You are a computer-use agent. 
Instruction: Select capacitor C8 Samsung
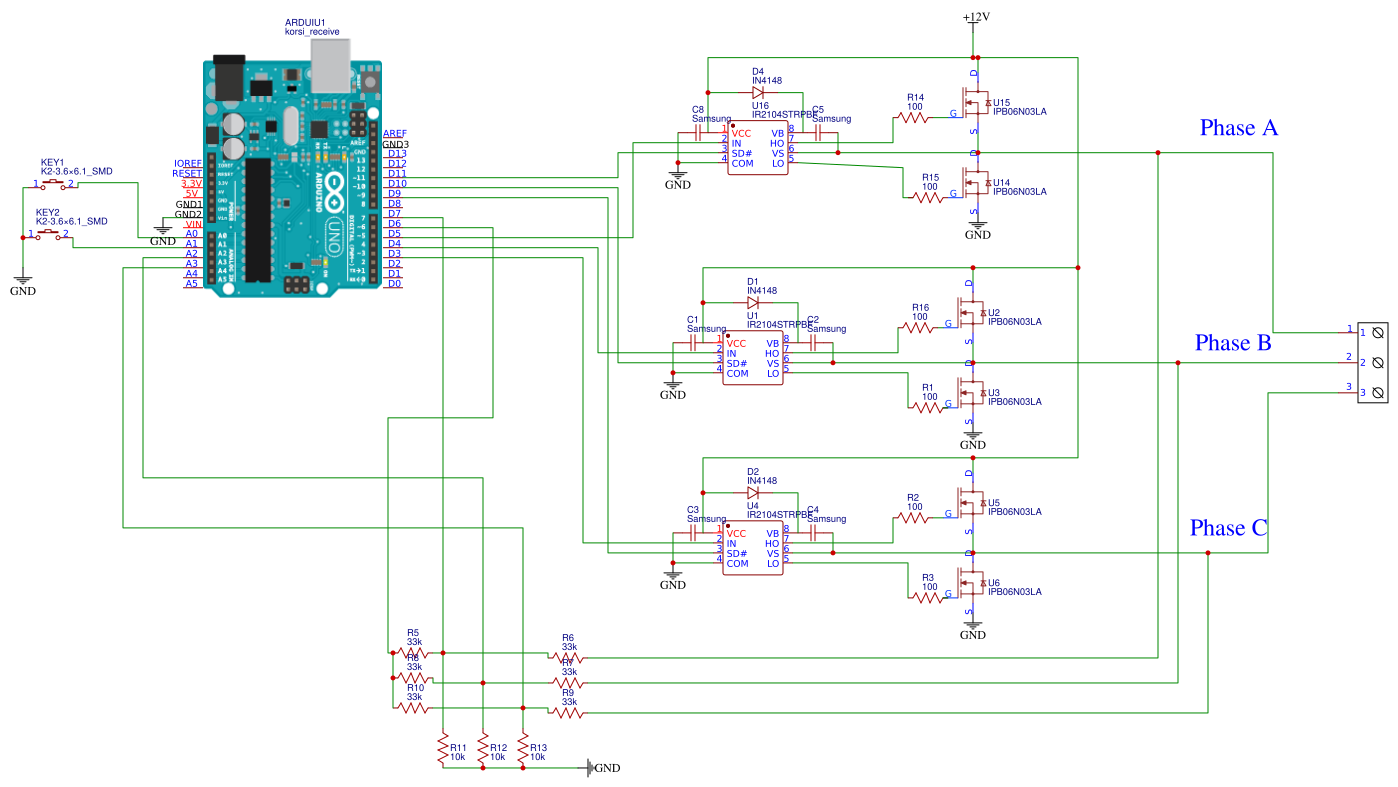click(700, 133)
